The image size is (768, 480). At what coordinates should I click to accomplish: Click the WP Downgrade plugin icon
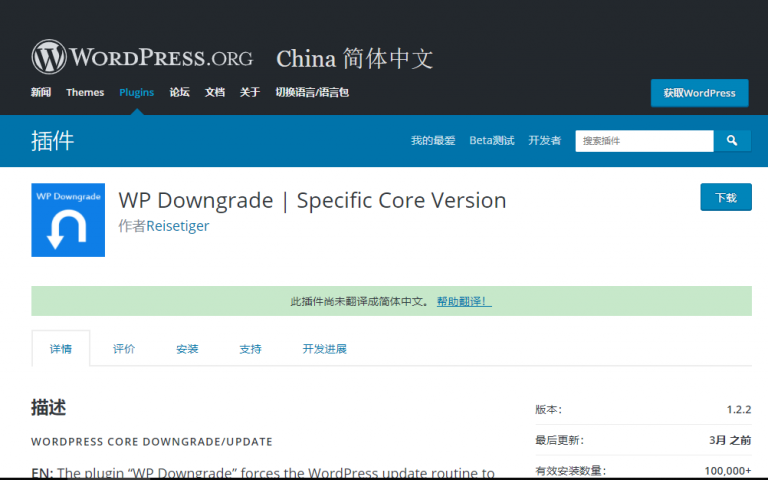(68, 220)
